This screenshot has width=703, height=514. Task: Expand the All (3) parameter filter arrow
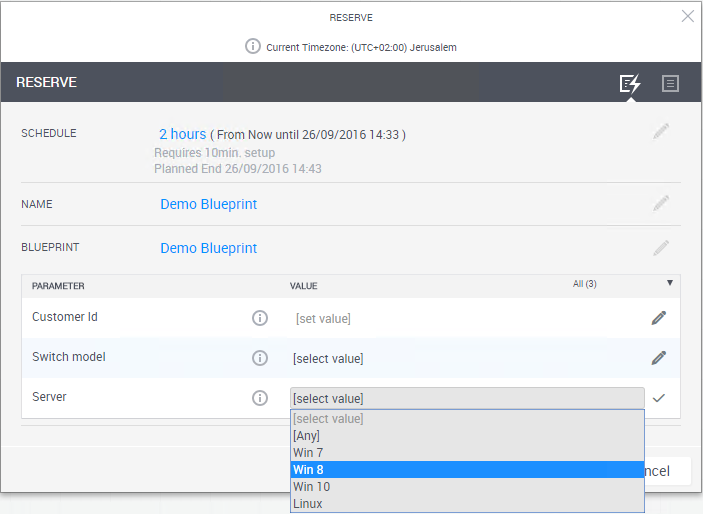(x=669, y=284)
